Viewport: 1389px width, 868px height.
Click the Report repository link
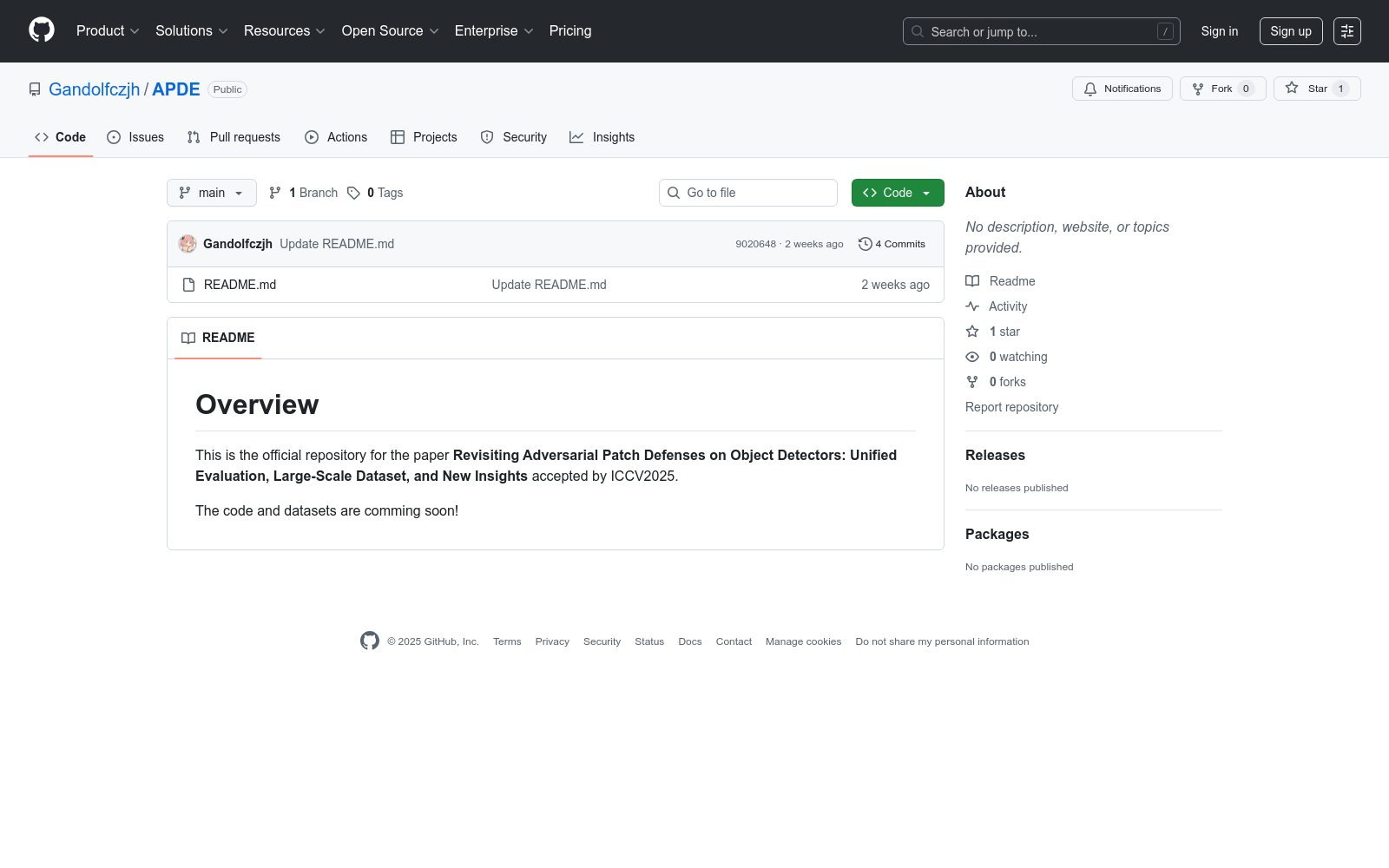(x=1011, y=407)
